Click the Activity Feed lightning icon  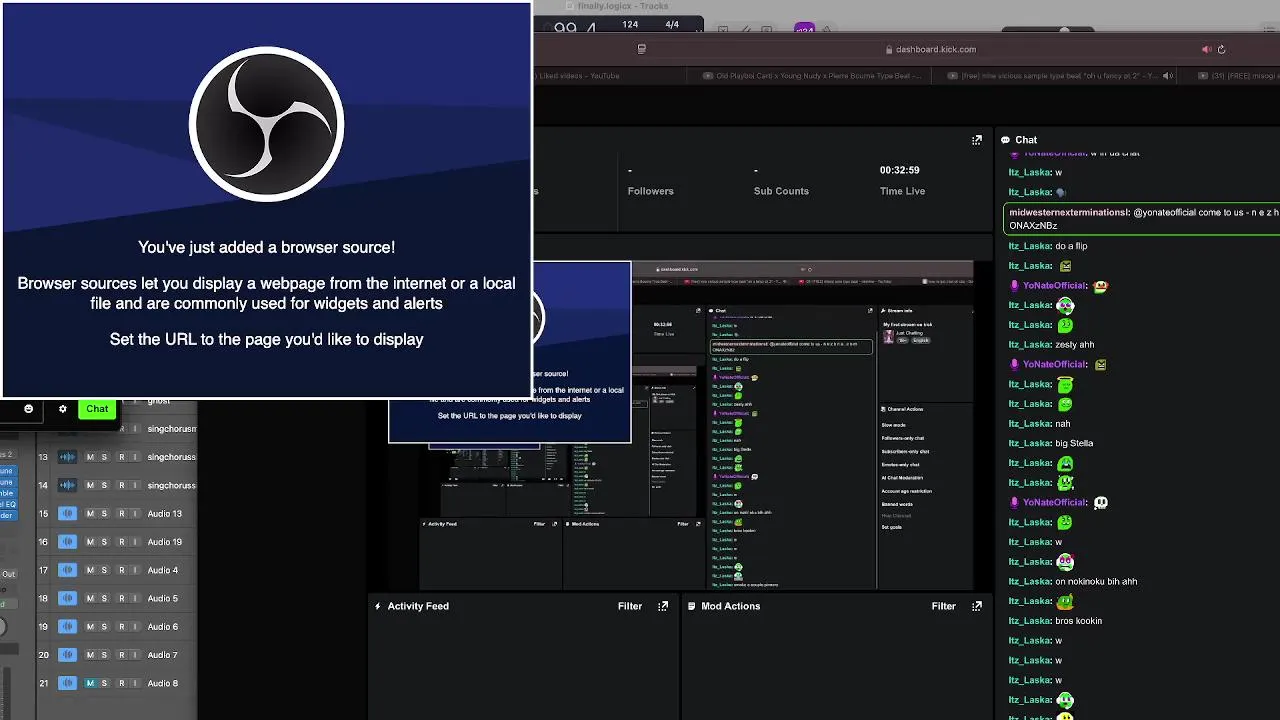378,606
